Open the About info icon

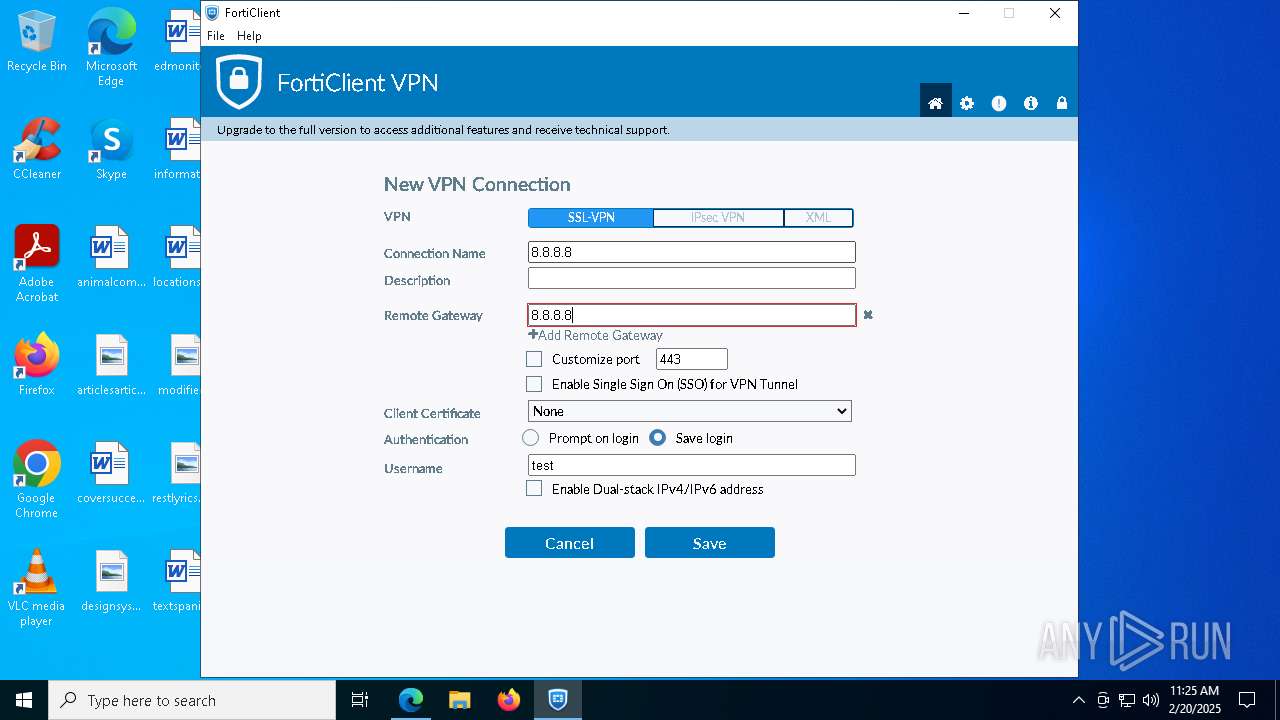(1031, 103)
